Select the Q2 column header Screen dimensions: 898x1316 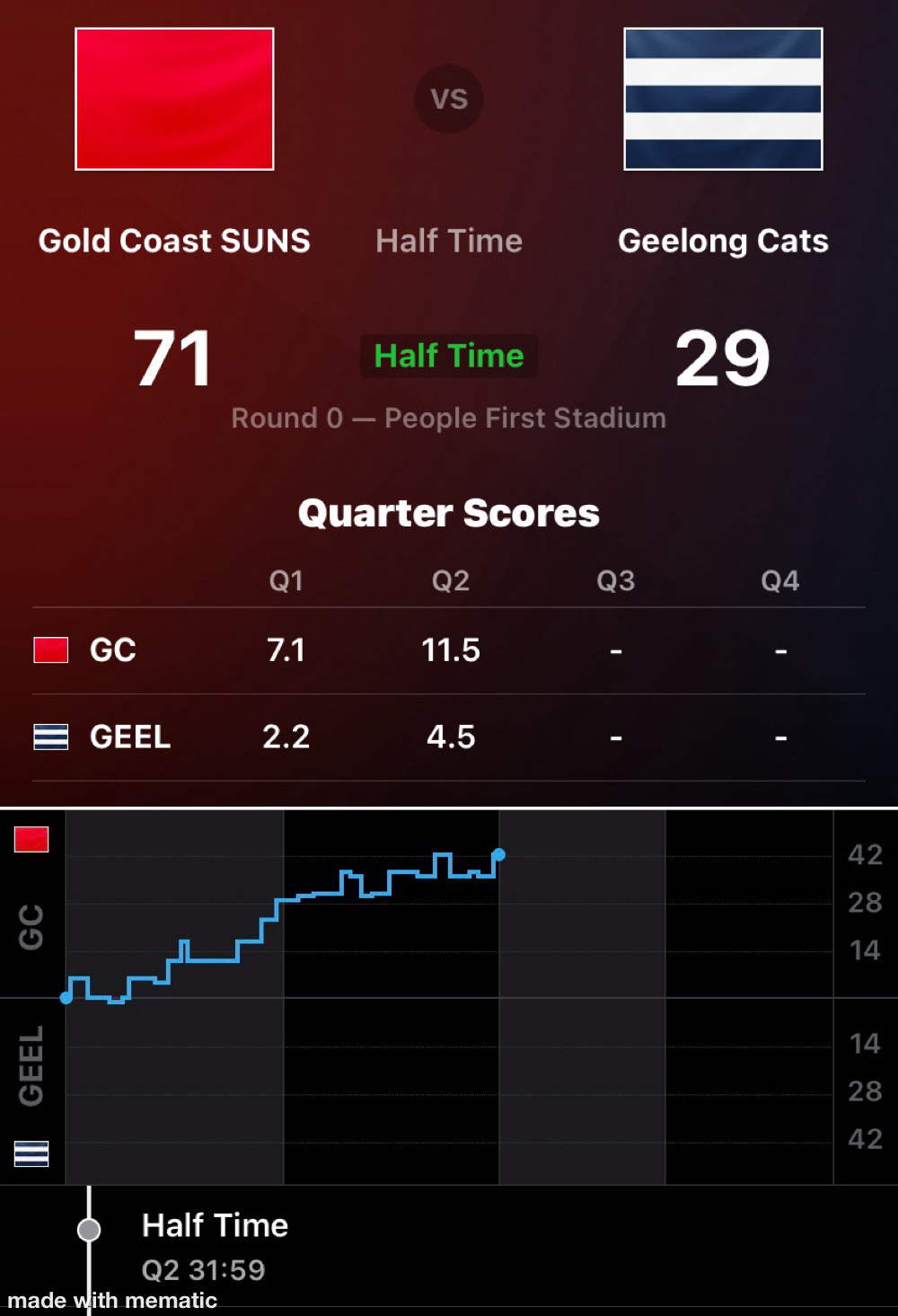pyautogui.click(x=451, y=581)
